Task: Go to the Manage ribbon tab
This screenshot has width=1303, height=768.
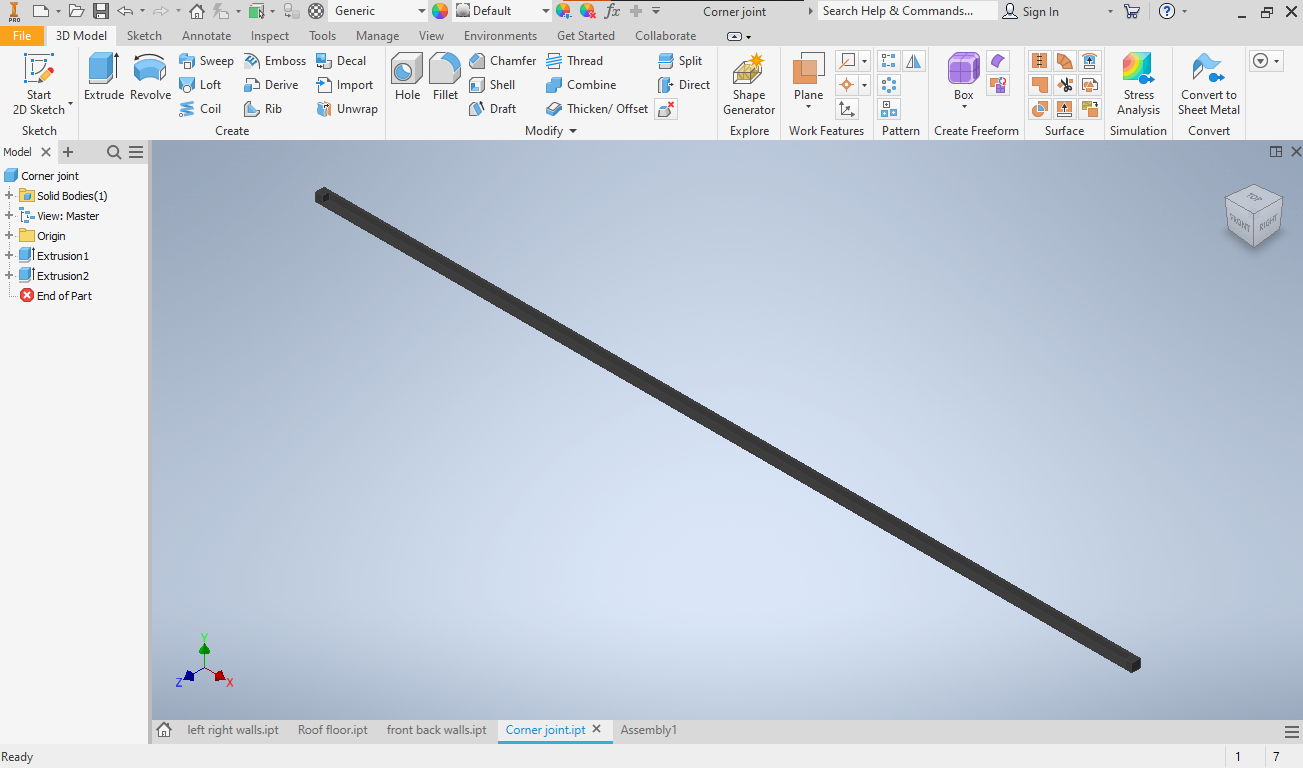Action: (x=377, y=36)
